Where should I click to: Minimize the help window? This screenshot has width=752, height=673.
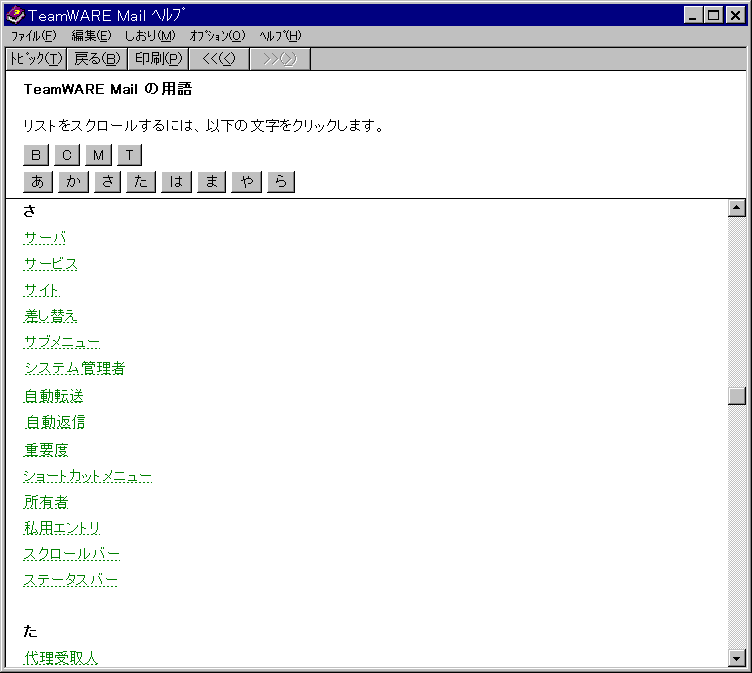point(693,15)
